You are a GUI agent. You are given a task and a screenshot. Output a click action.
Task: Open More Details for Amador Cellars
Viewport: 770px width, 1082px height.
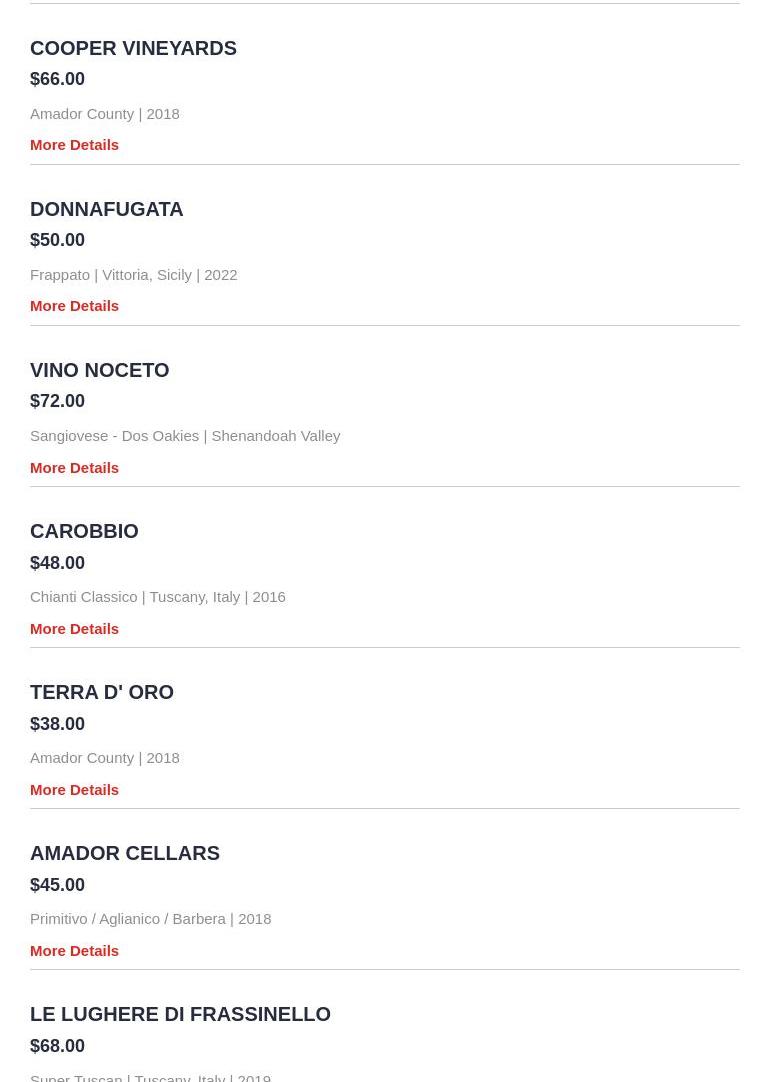pos(75,951)
